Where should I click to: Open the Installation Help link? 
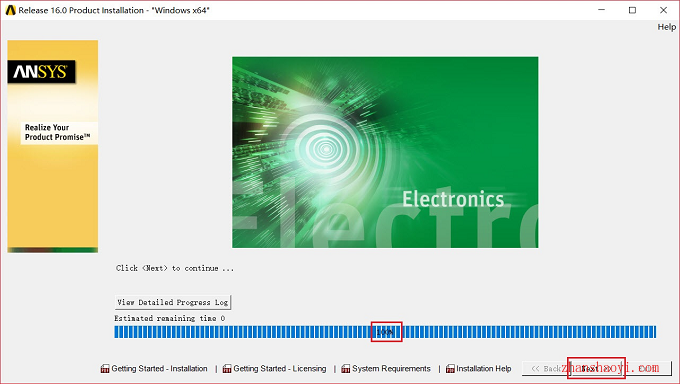[x=484, y=369]
